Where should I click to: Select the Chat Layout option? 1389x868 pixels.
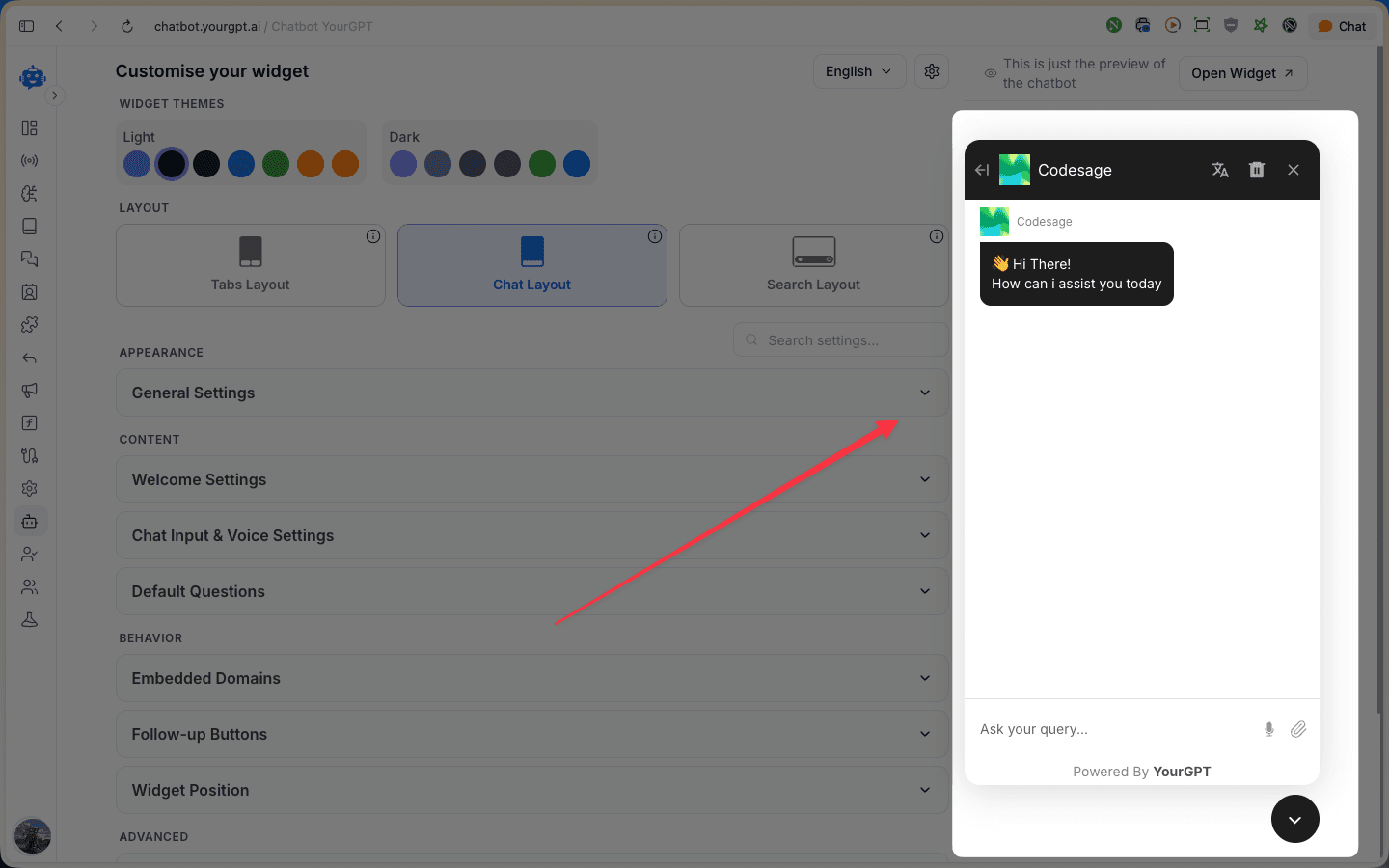pos(531,265)
